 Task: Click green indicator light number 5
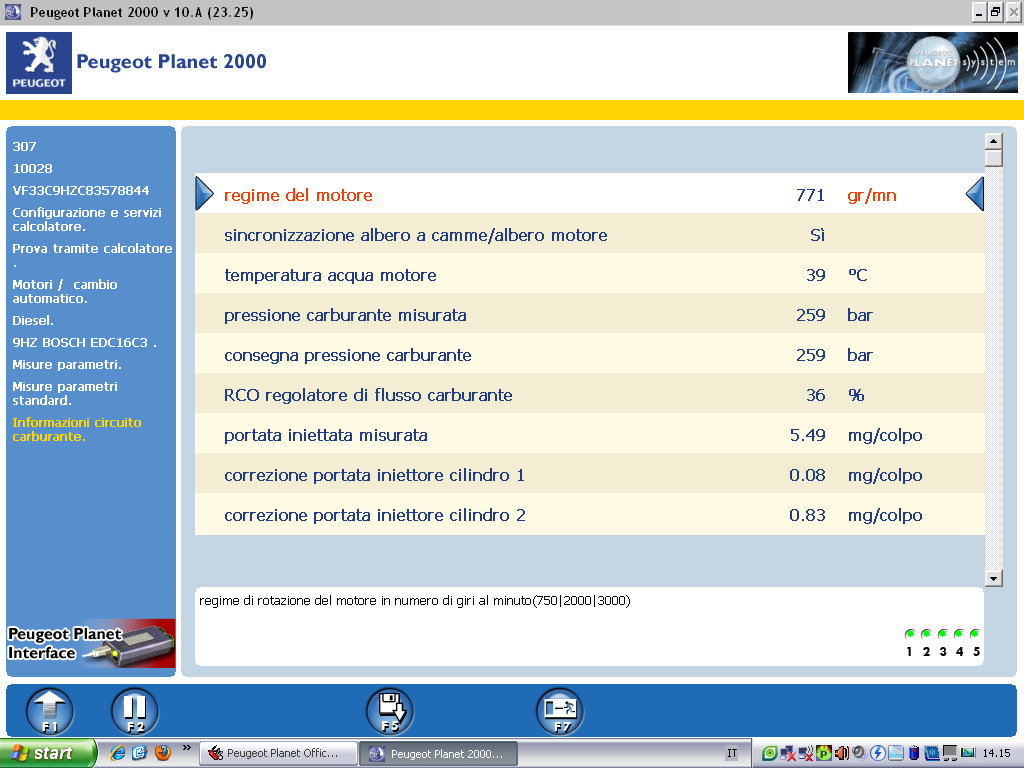point(974,634)
